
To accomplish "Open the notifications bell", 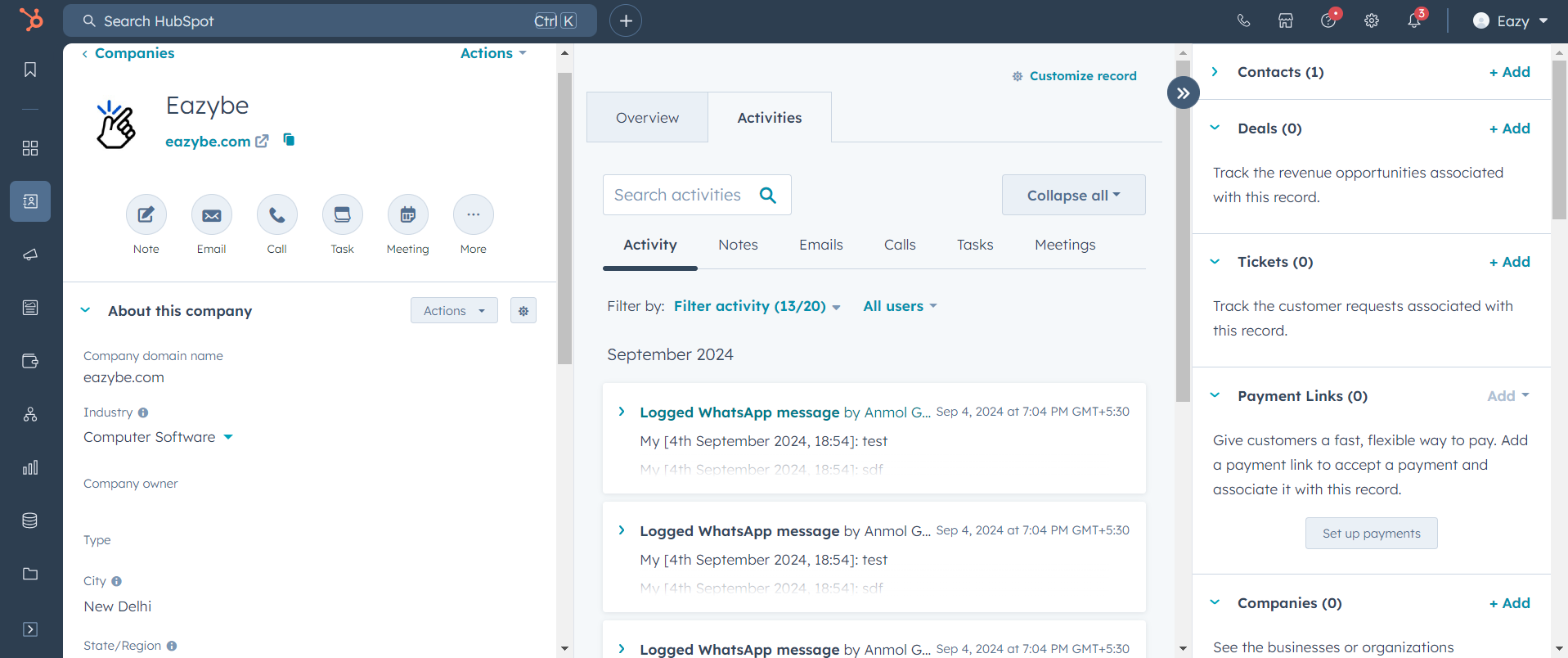I will pos(1415,20).
